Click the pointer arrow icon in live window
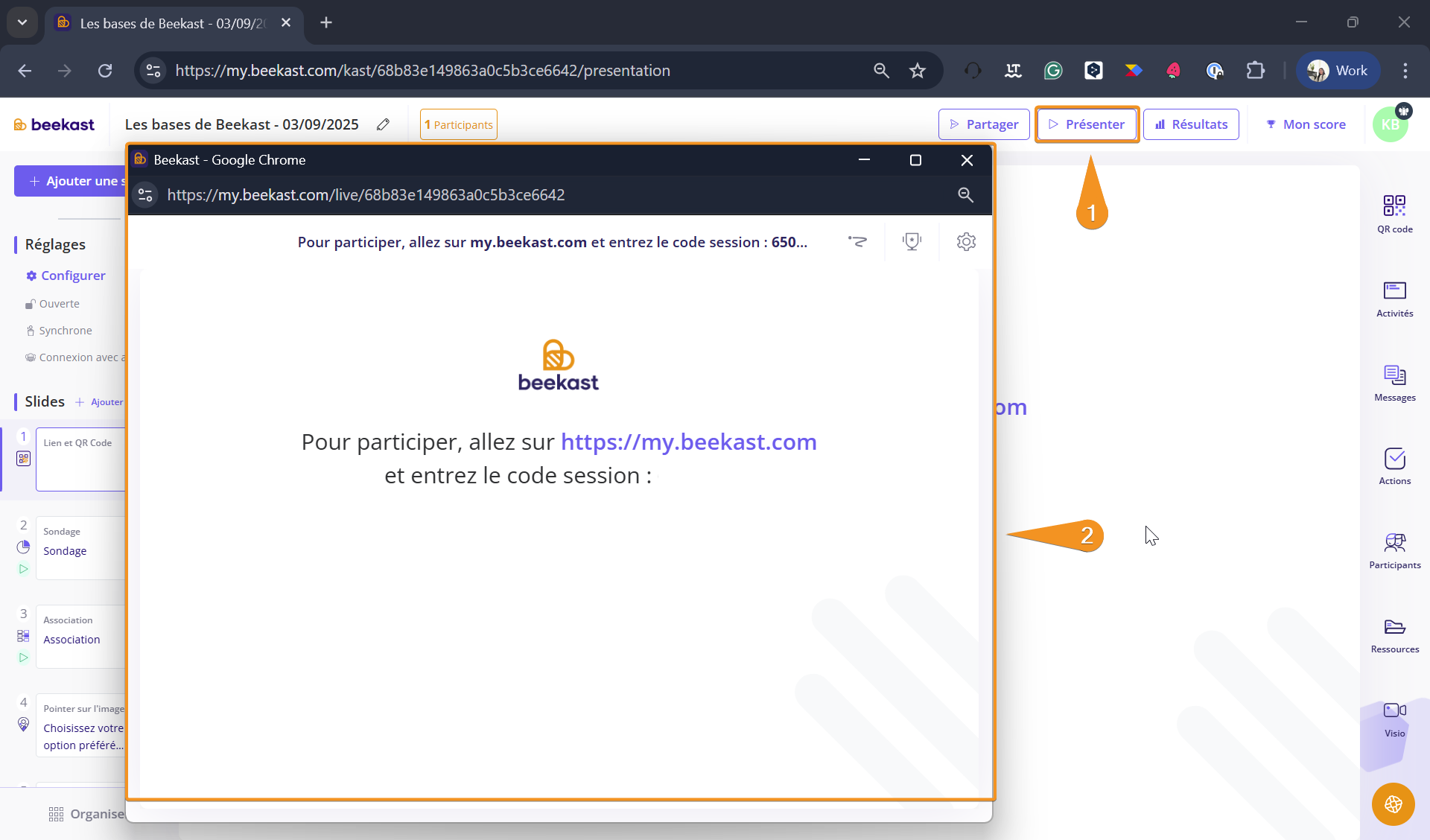Viewport: 1430px width, 840px height. pos(857,241)
